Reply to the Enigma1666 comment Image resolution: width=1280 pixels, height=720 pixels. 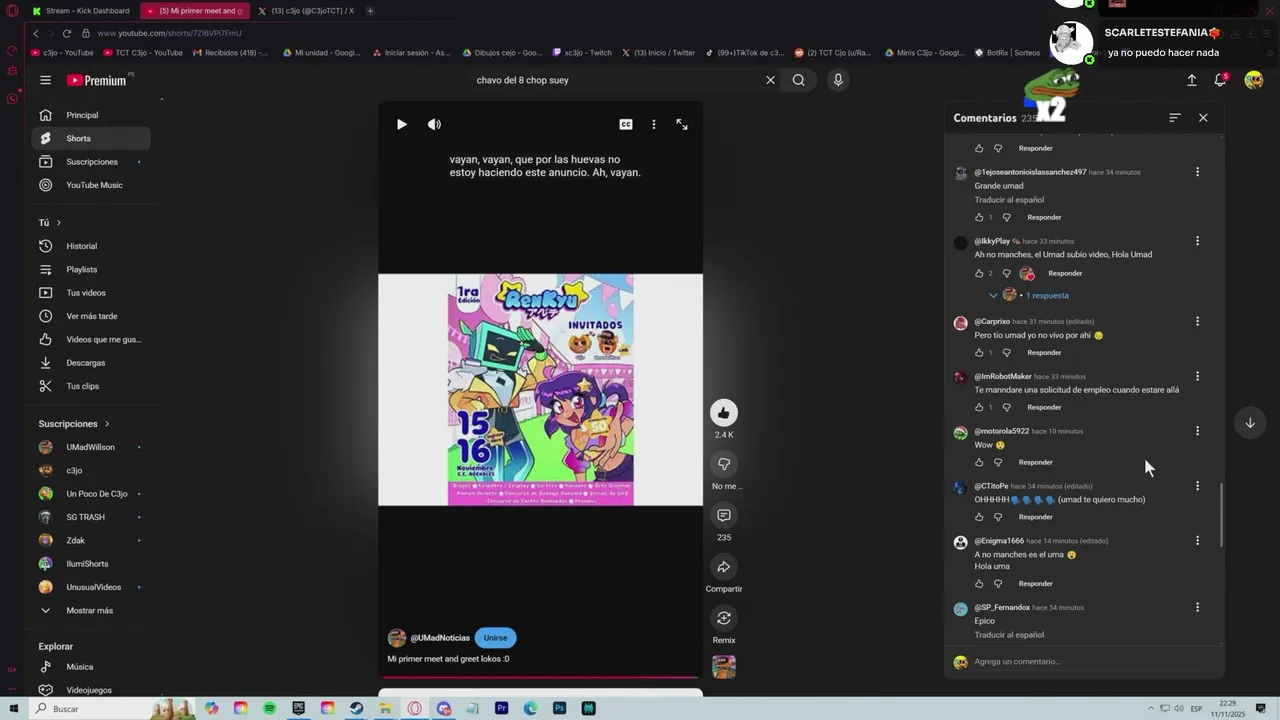1035,583
